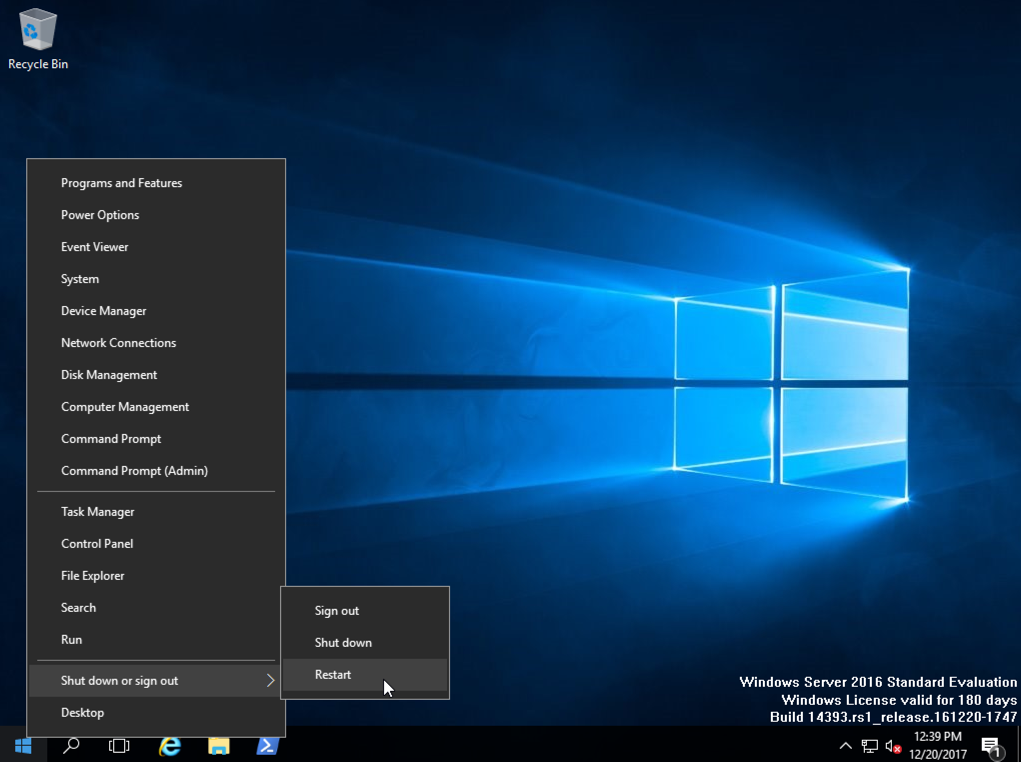
Task: Launch Command Prompt (Admin)
Action: coord(134,471)
